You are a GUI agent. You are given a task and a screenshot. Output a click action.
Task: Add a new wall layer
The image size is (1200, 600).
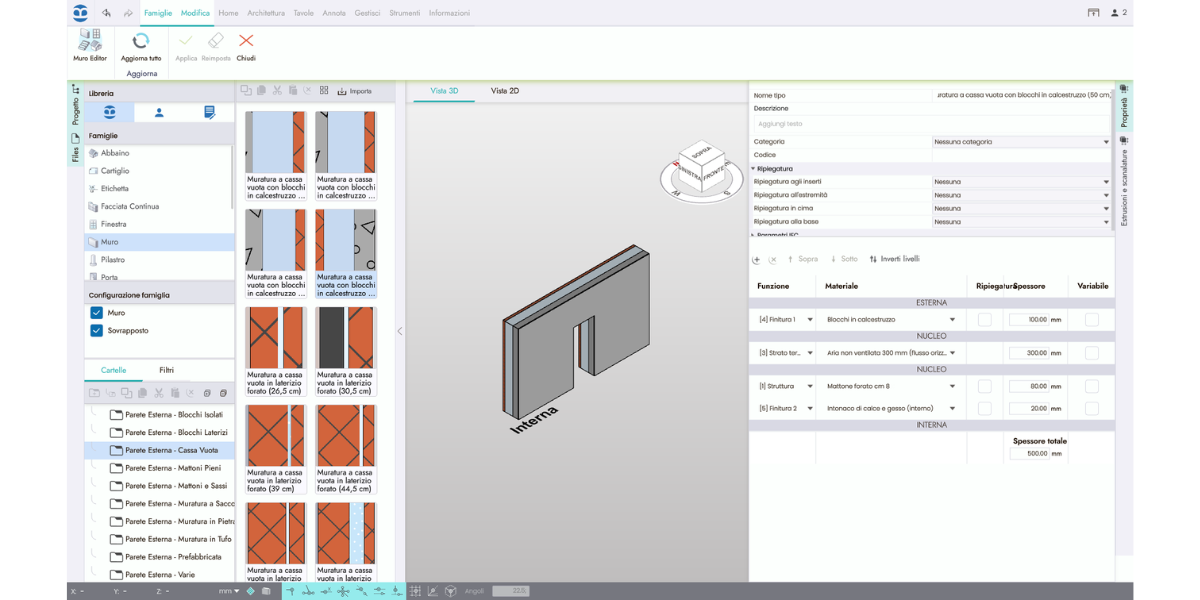[x=756, y=259]
